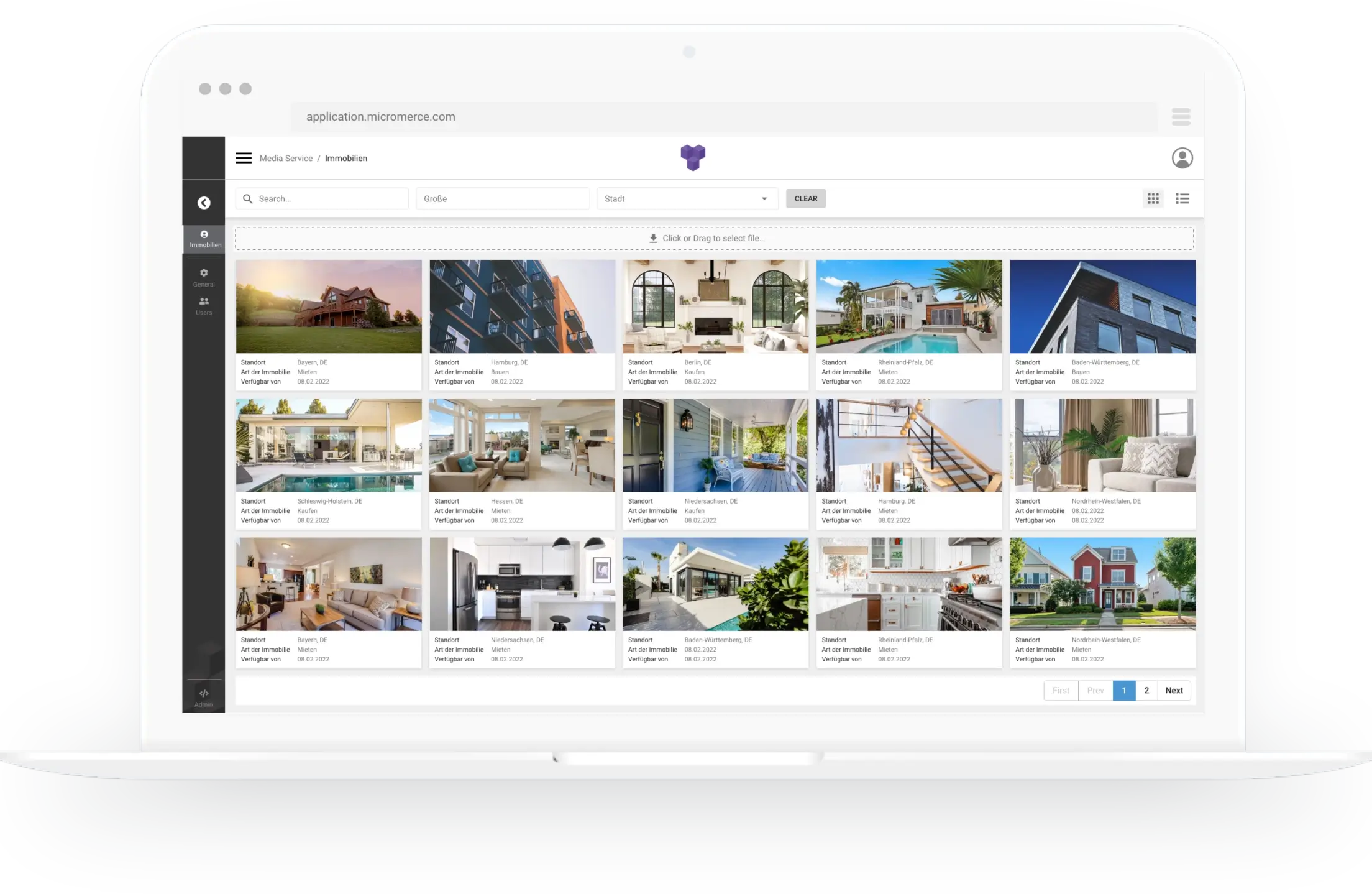Open the Berlin property thumbnail
This screenshot has width=1372, height=894.
pyautogui.click(x=715, y=306)
